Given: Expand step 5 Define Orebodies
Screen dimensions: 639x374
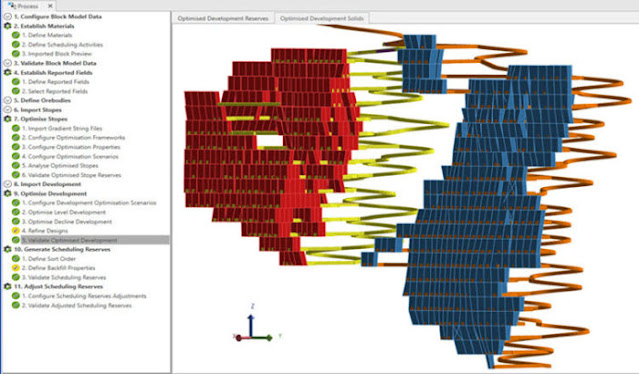Looking at the screenshot, I should (x=7, y=100).
